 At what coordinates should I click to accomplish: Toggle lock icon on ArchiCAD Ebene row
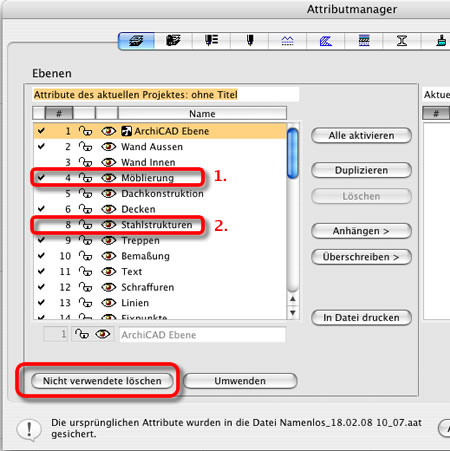[85, 131]
